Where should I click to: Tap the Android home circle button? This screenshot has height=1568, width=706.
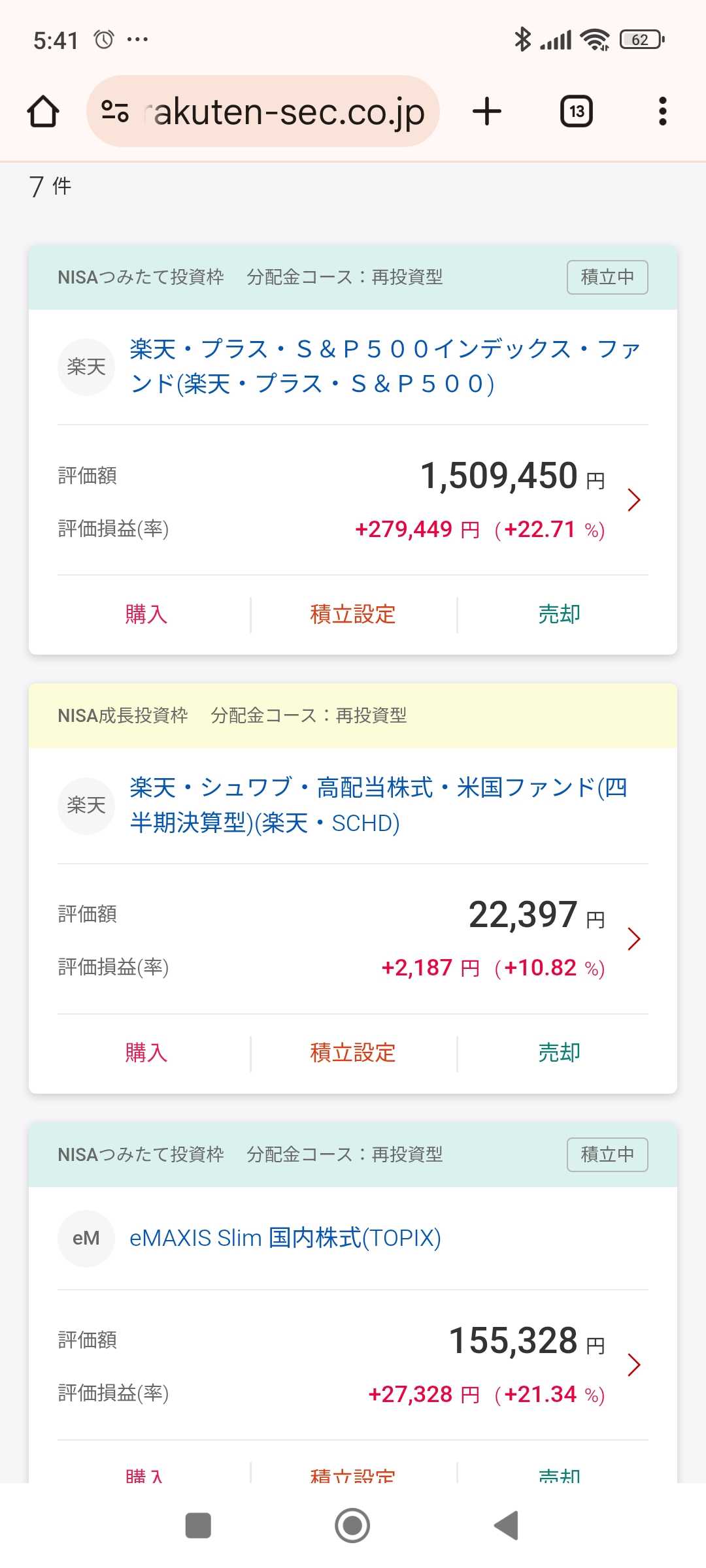352,1526
